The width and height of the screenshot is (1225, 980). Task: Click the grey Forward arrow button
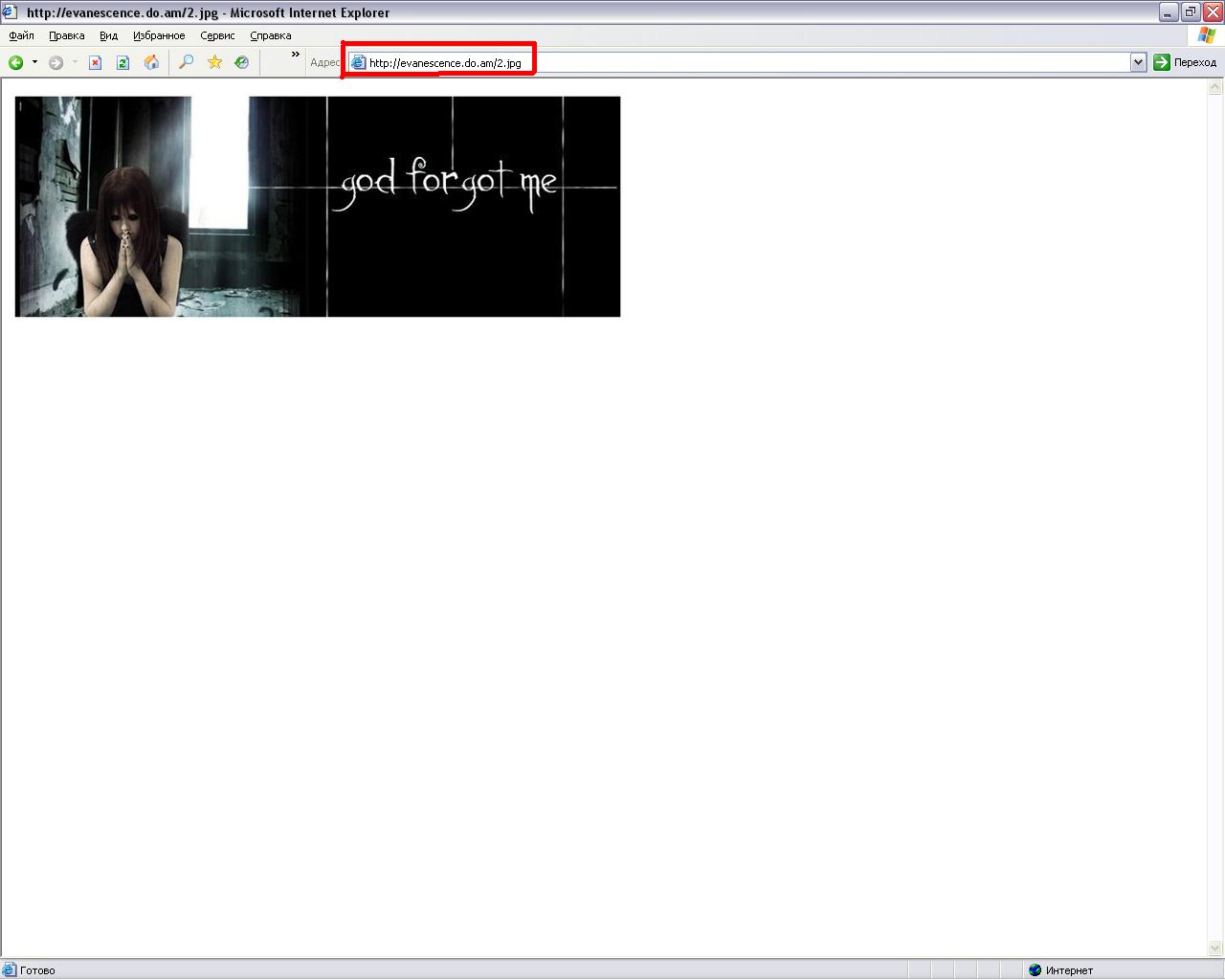tap(56, 62)
